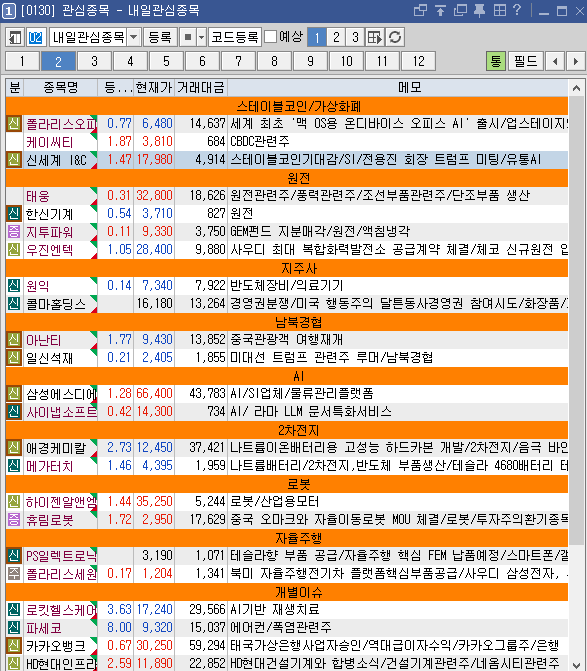Click the duplicate window icon in title bar
587x671 pixels.
tap(460, 10)
